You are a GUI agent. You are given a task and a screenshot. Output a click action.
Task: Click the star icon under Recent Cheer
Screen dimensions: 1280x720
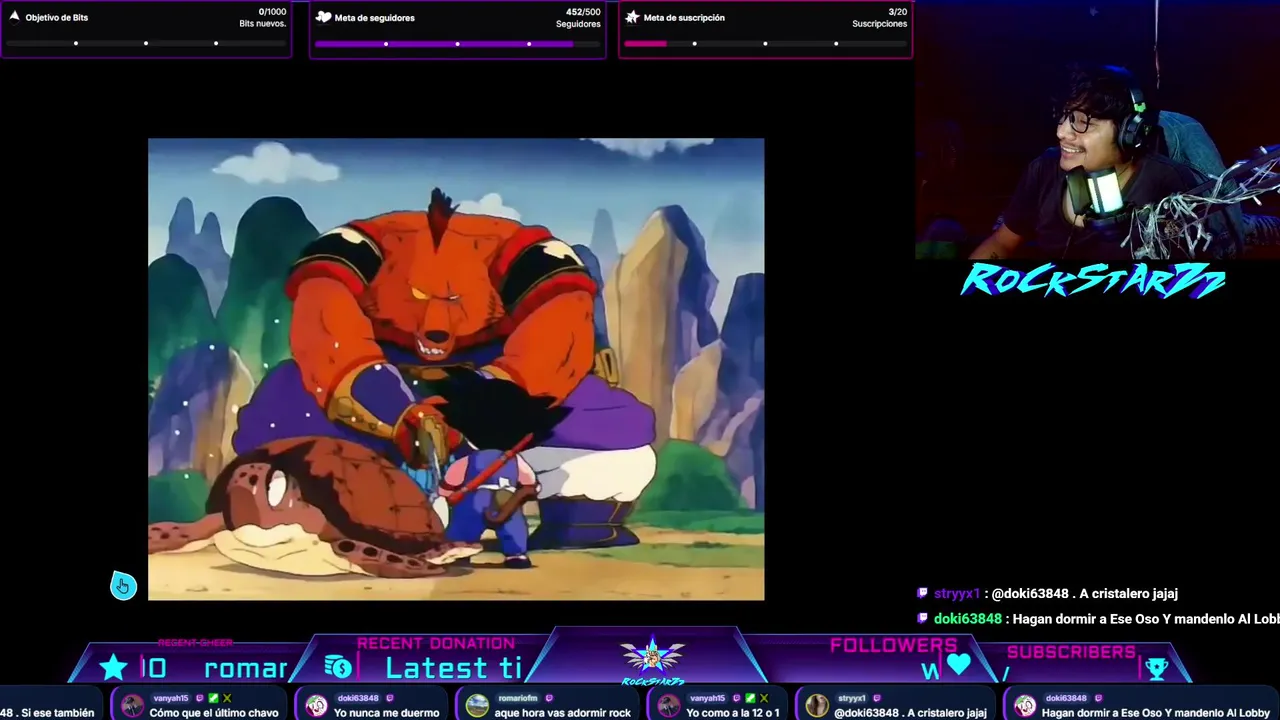[114, 667]
